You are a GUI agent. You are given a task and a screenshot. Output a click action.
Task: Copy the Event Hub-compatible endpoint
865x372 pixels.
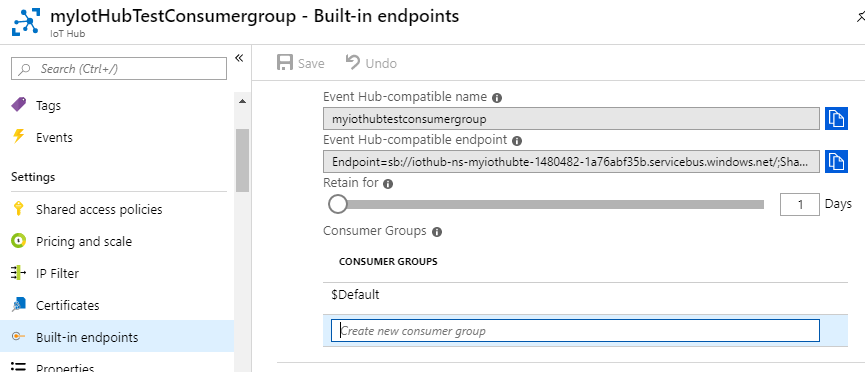(x=836, y=161)
